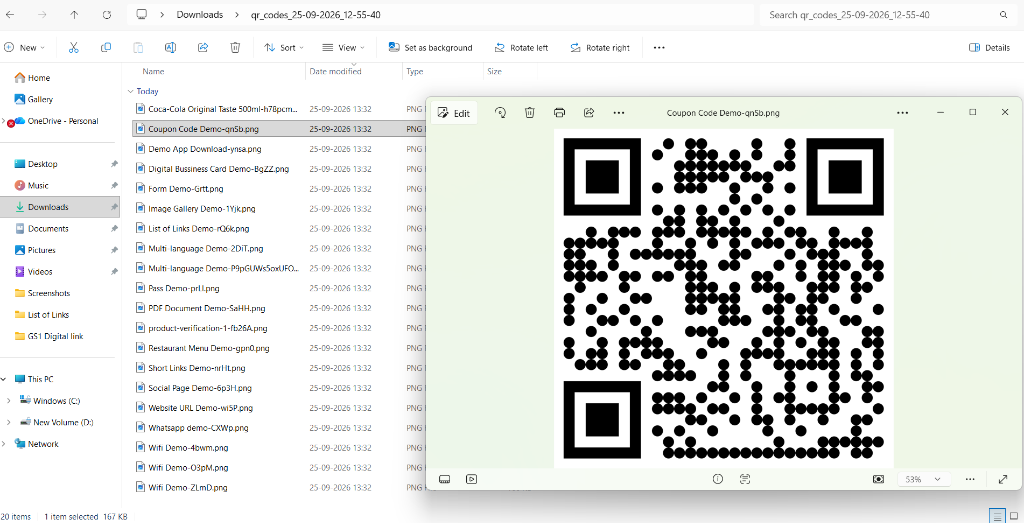This screenshot has width=1024, height=523.
Task: Go back using the Explorer back arrow
Action: click(10, 14)
